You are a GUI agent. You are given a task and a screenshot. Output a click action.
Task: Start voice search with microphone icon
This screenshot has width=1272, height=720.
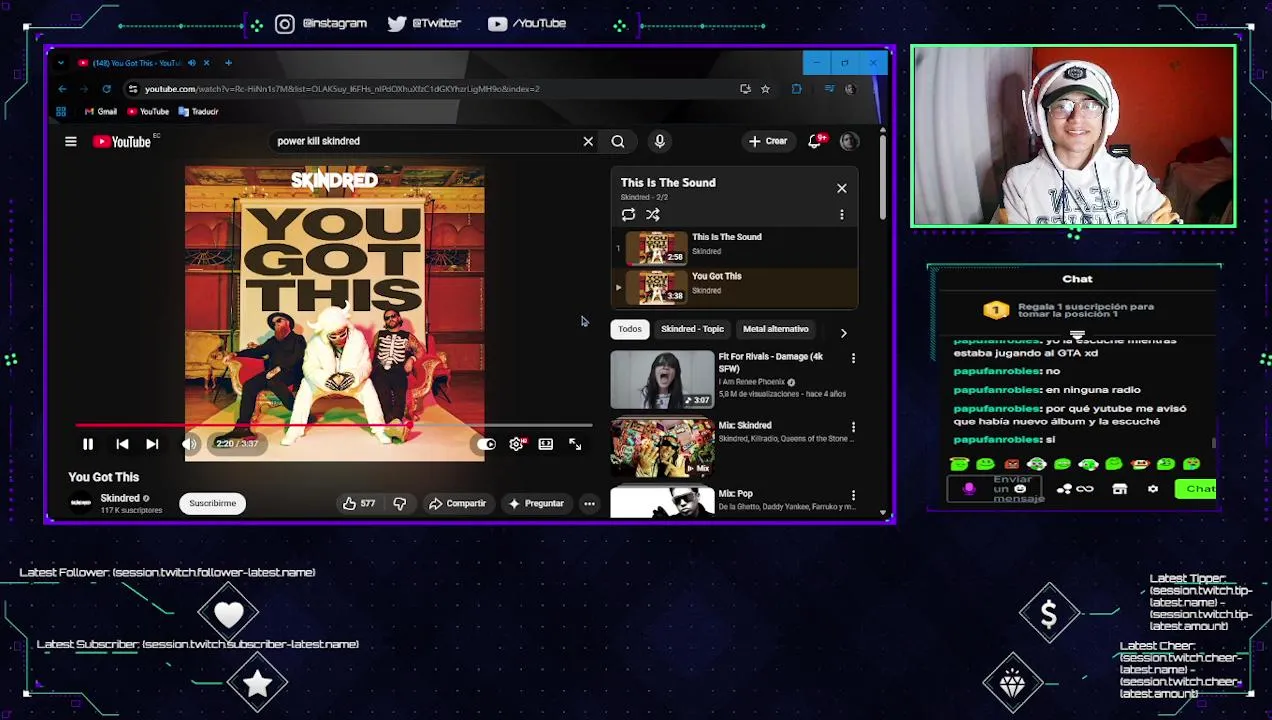(x=659, y=141)
